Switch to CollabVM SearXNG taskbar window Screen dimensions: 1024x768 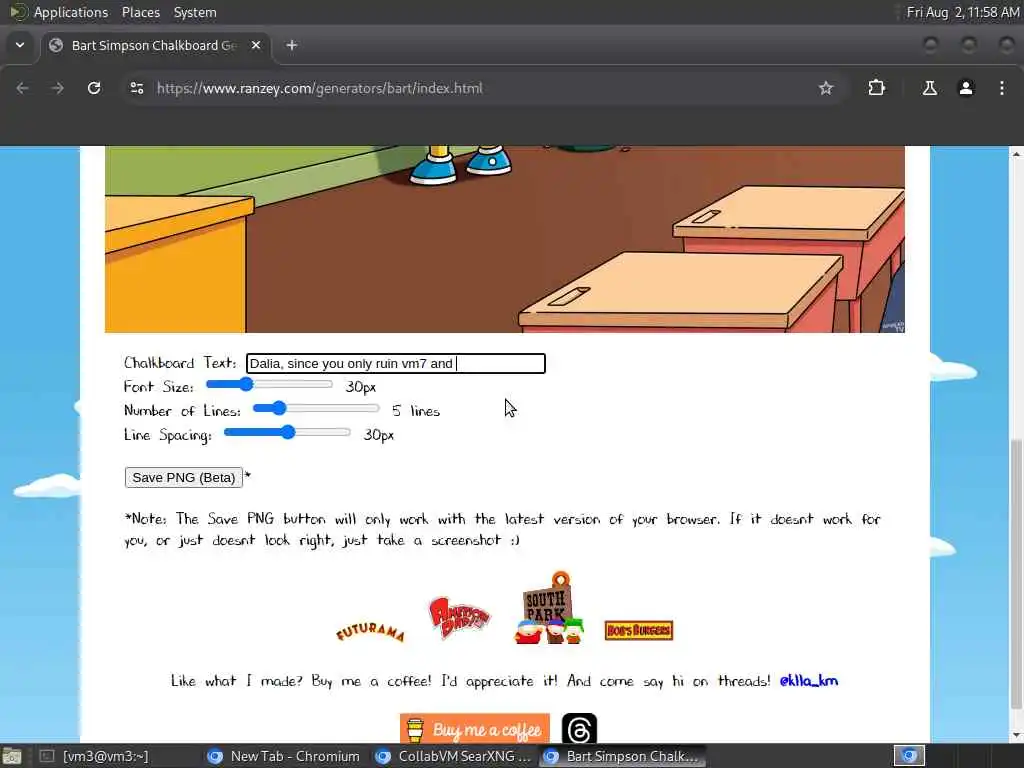[x=453, y=756]
